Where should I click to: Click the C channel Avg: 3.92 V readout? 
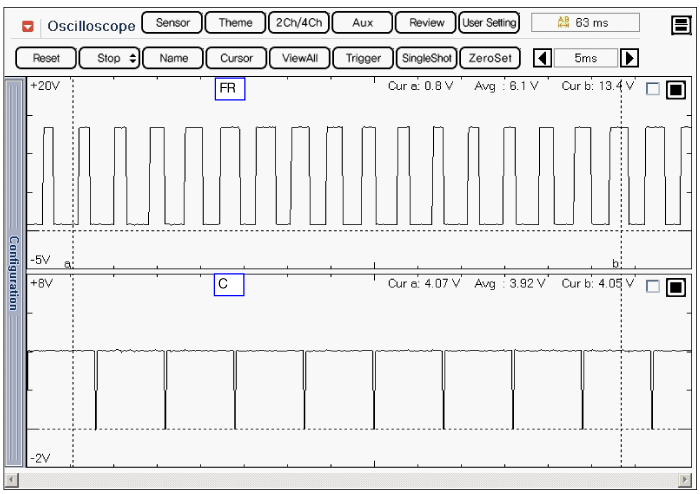click(x=510, y=283)
